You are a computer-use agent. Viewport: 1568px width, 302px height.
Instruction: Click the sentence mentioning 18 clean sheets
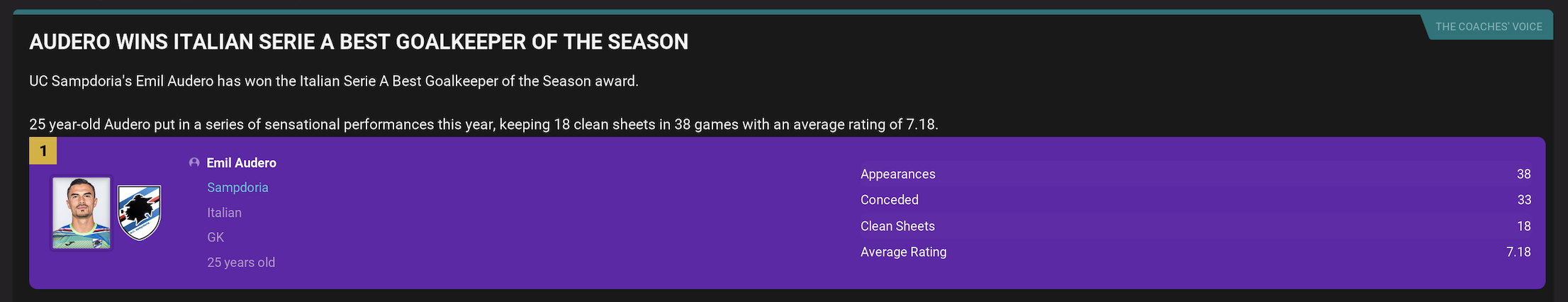(483, 125)
